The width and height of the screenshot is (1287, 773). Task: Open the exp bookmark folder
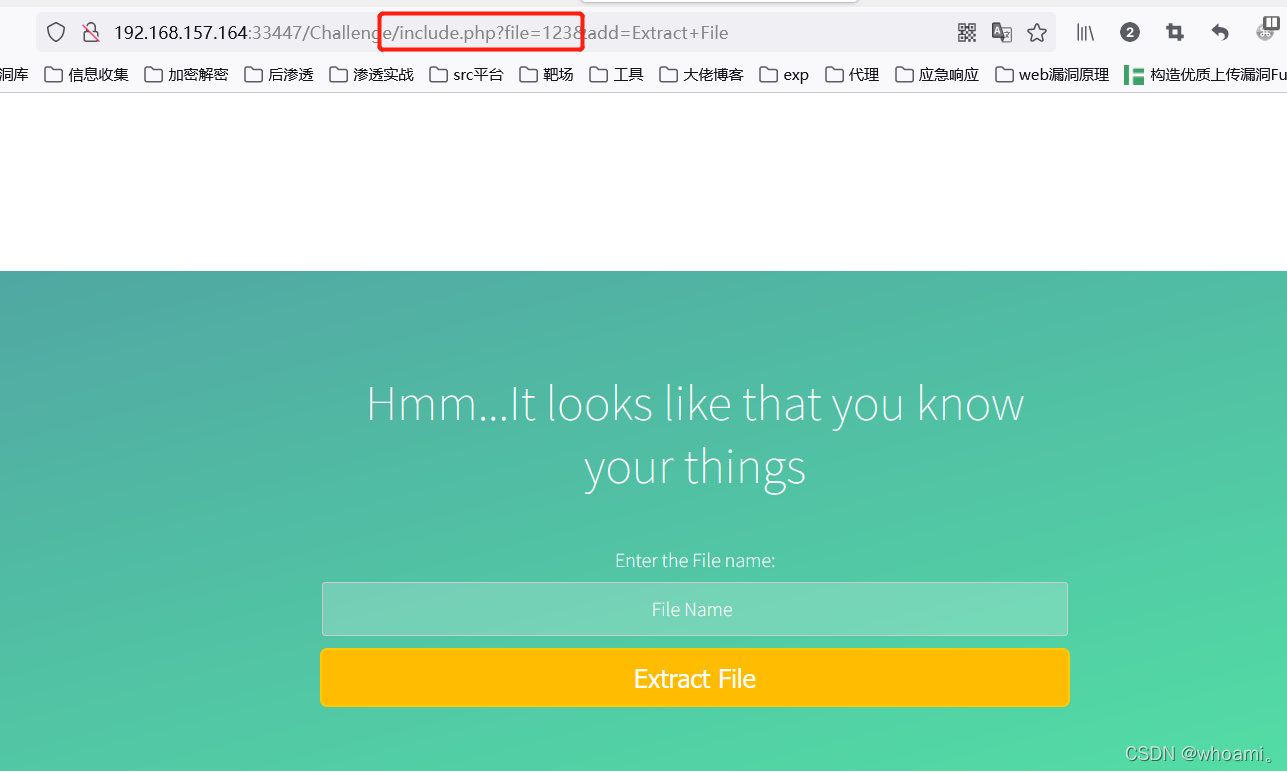(x=784, y=74)
